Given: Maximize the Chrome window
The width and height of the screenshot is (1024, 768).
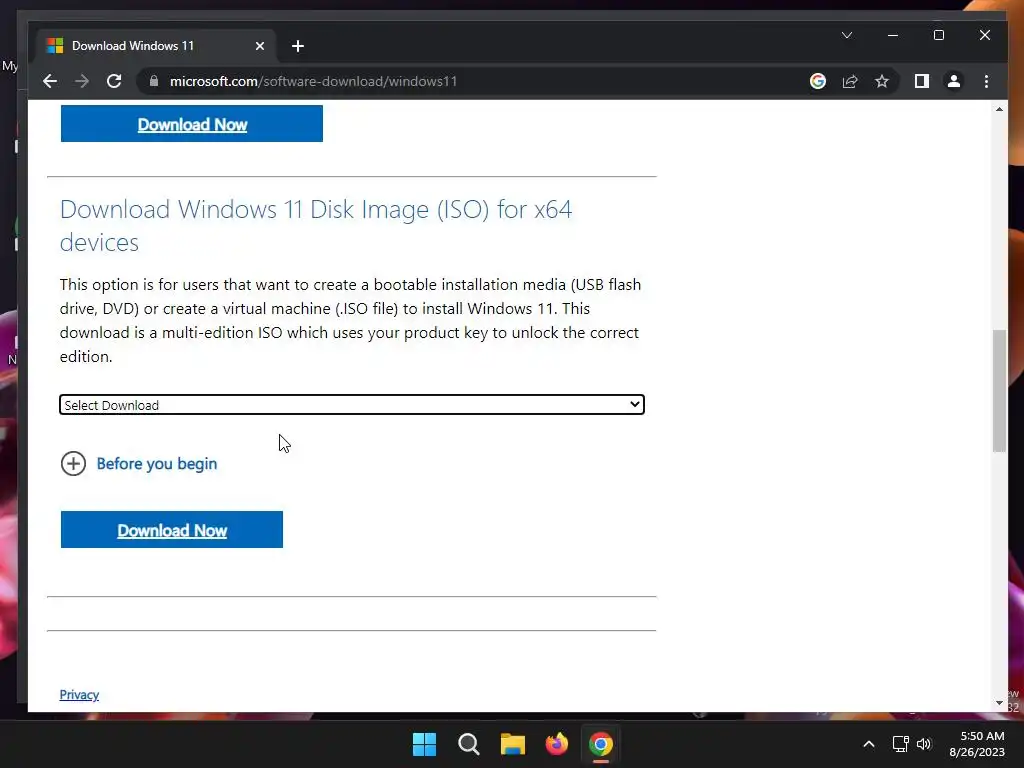Looking at the screenshot, I should (x=938, y=35).
